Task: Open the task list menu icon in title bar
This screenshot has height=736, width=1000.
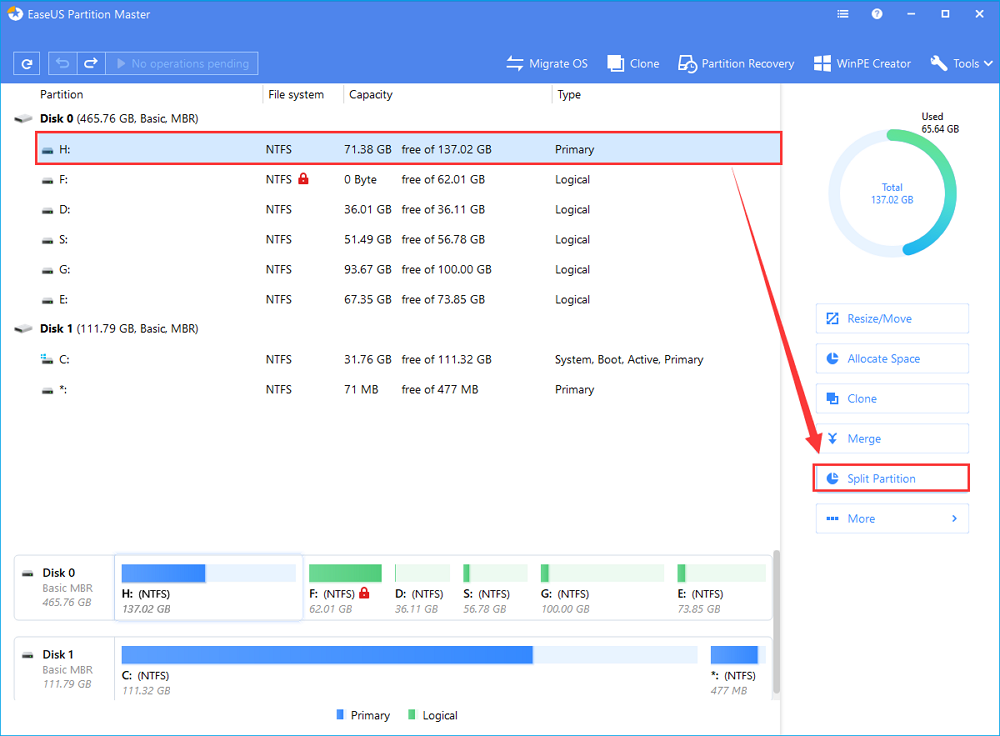Action: pyautogui.click(x=842, y=14)
